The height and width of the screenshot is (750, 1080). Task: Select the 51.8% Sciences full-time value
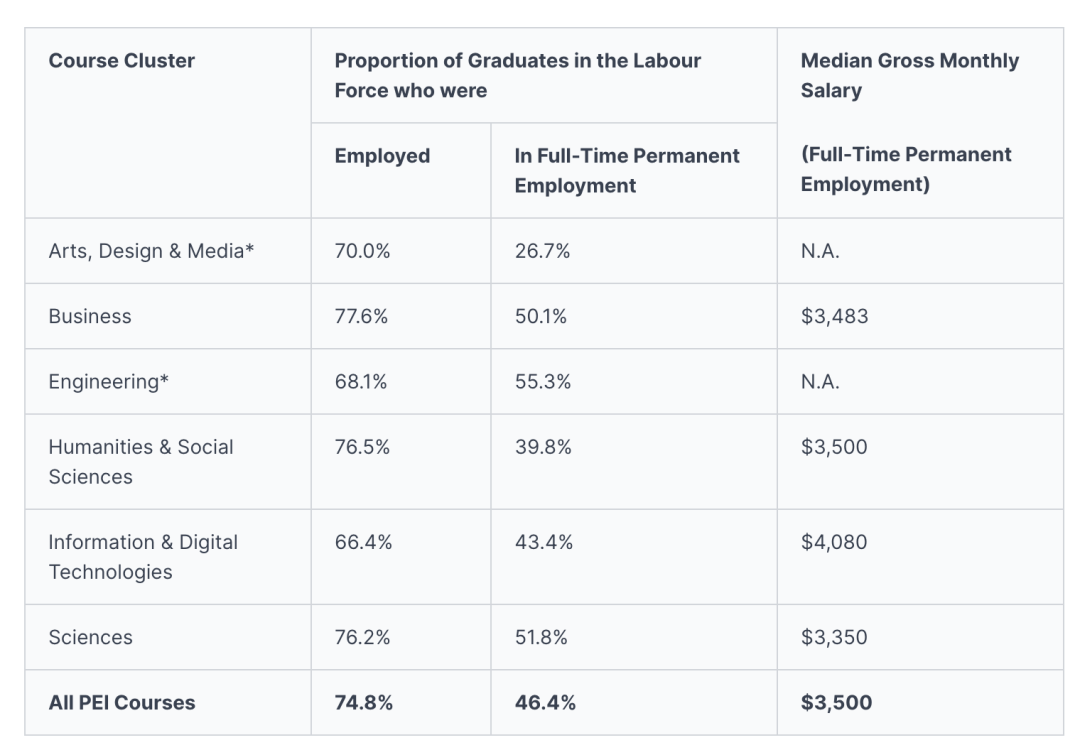[x=541, y=637]
